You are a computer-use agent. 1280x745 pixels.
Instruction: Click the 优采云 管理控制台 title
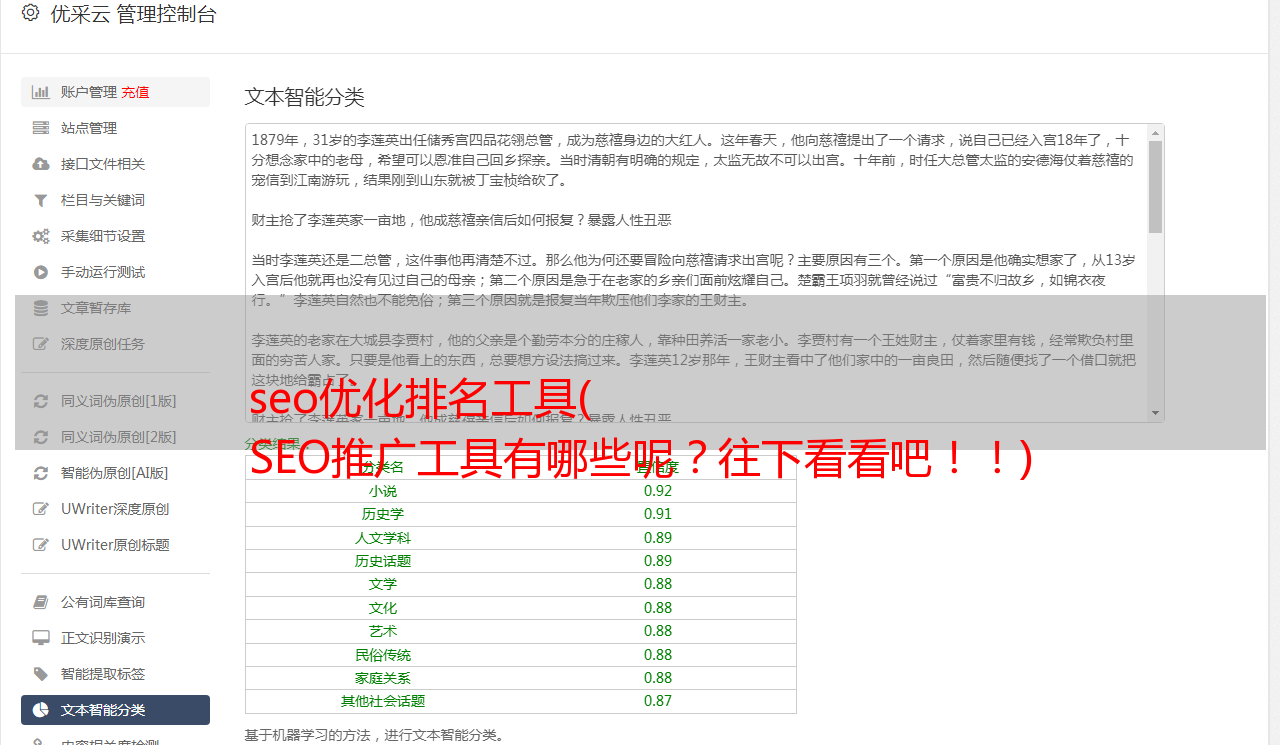133,14
